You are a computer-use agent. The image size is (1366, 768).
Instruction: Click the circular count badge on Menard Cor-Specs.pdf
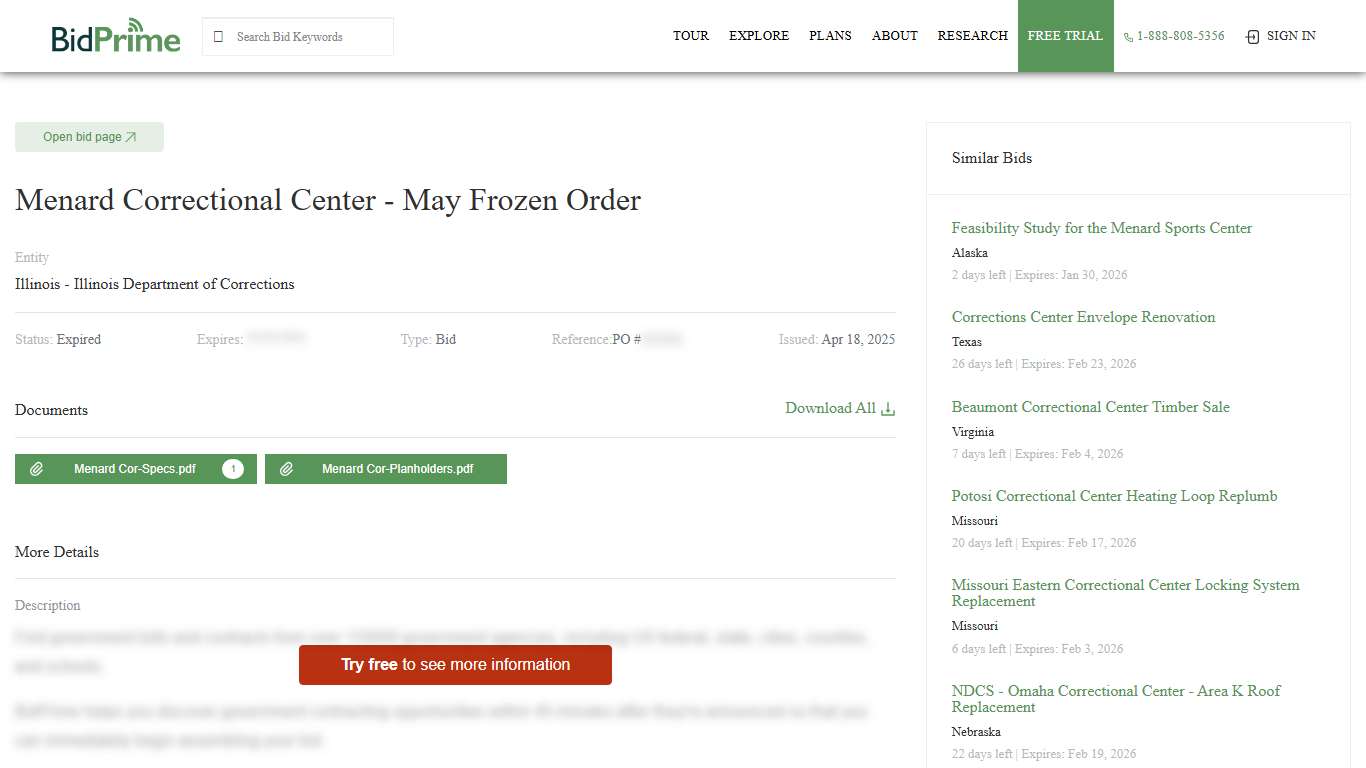click(x=233, y=468)
